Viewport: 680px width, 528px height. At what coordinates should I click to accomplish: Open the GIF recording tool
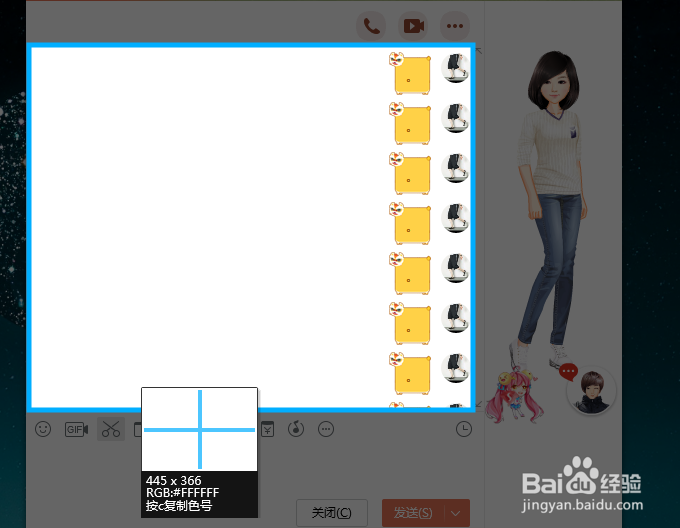tap(76, 429)
